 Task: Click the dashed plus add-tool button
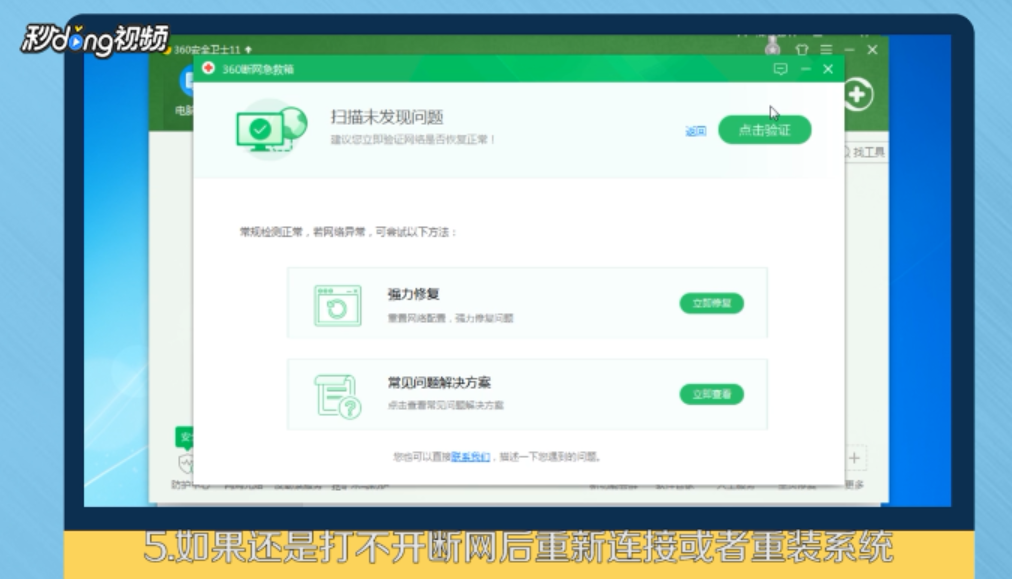pos(855,458)
